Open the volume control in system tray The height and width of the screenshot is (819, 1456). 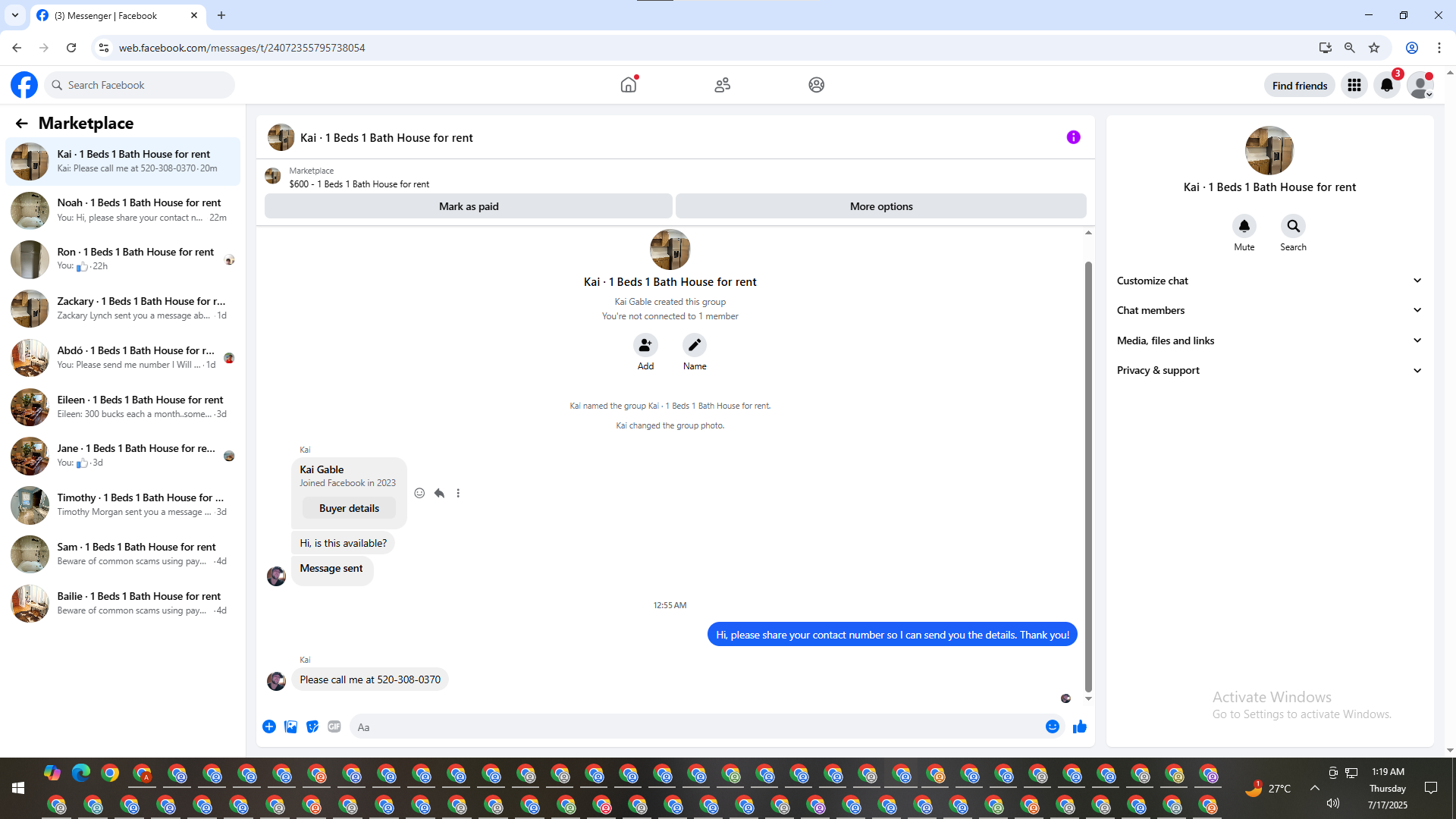(1333, 803)
